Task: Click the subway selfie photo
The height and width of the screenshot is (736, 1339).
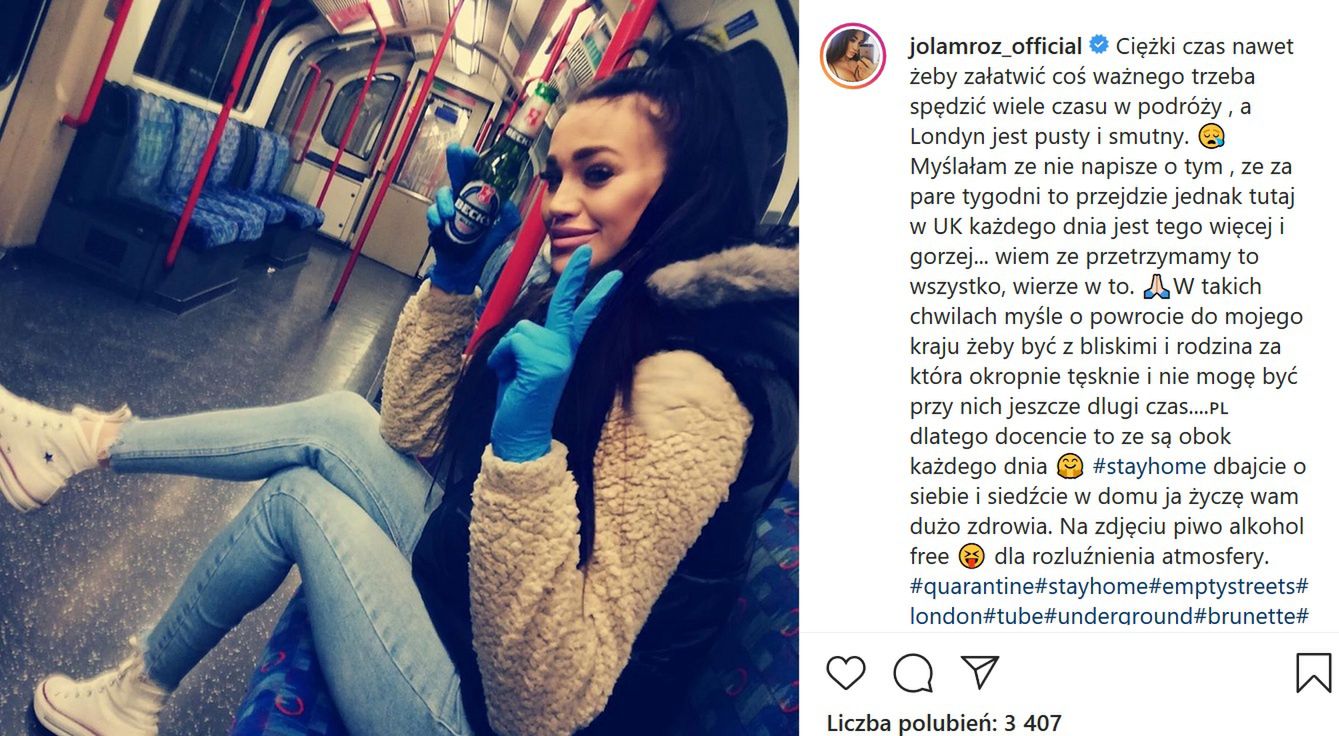Action: pyautogui.click(x=399, y=368)
